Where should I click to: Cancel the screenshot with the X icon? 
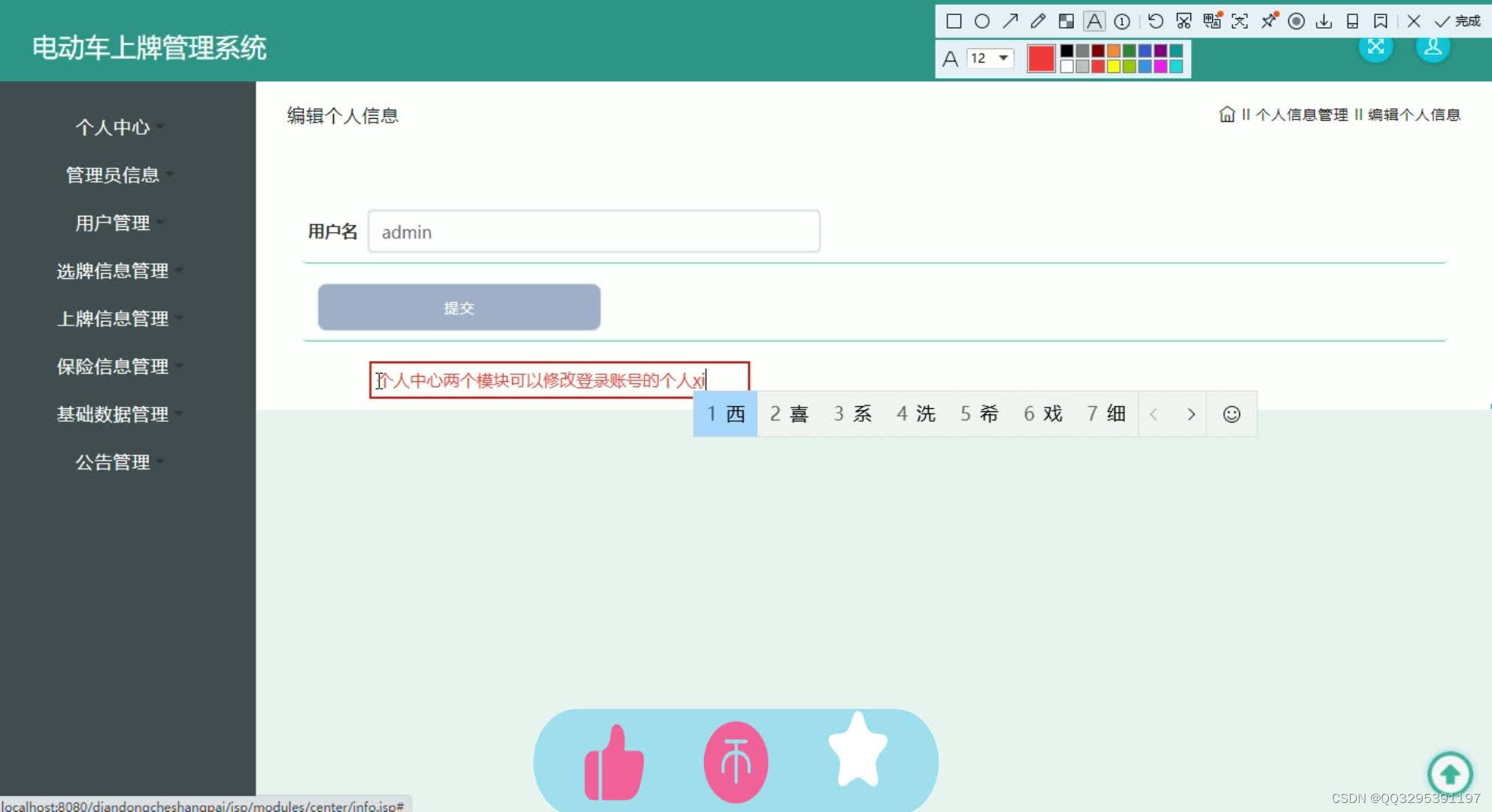pyautogui.click(x=1414, y=21)
